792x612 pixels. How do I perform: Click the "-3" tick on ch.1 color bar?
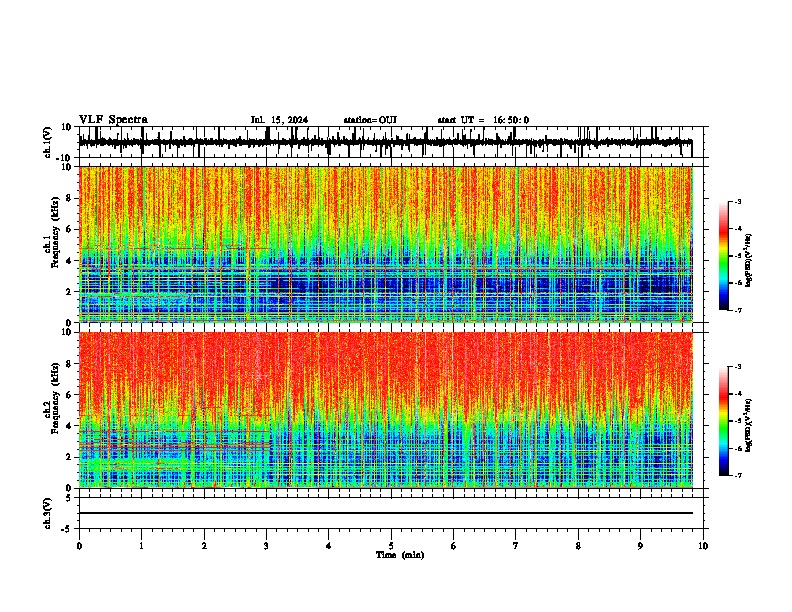(737, 201)
